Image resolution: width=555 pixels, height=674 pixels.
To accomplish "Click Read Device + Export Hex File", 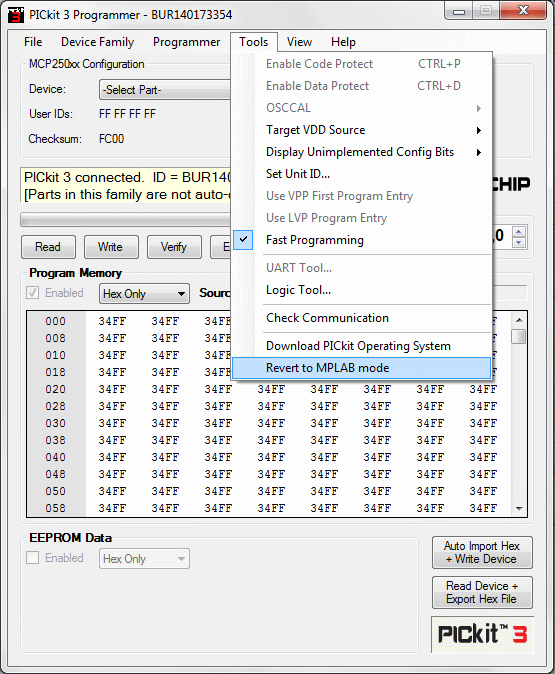I will pos(482,592).
